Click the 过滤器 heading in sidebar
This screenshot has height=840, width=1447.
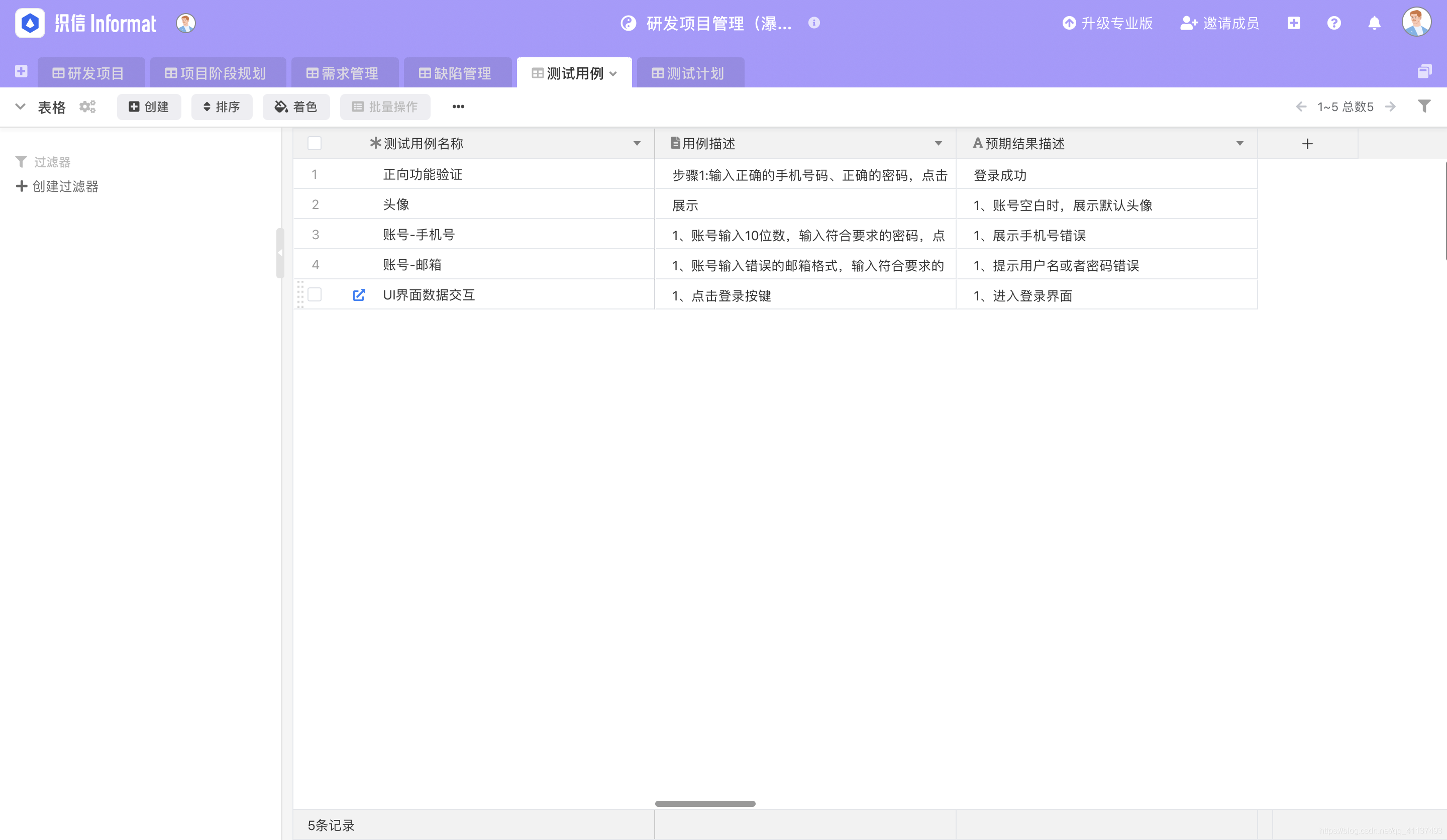click(43, 162)
